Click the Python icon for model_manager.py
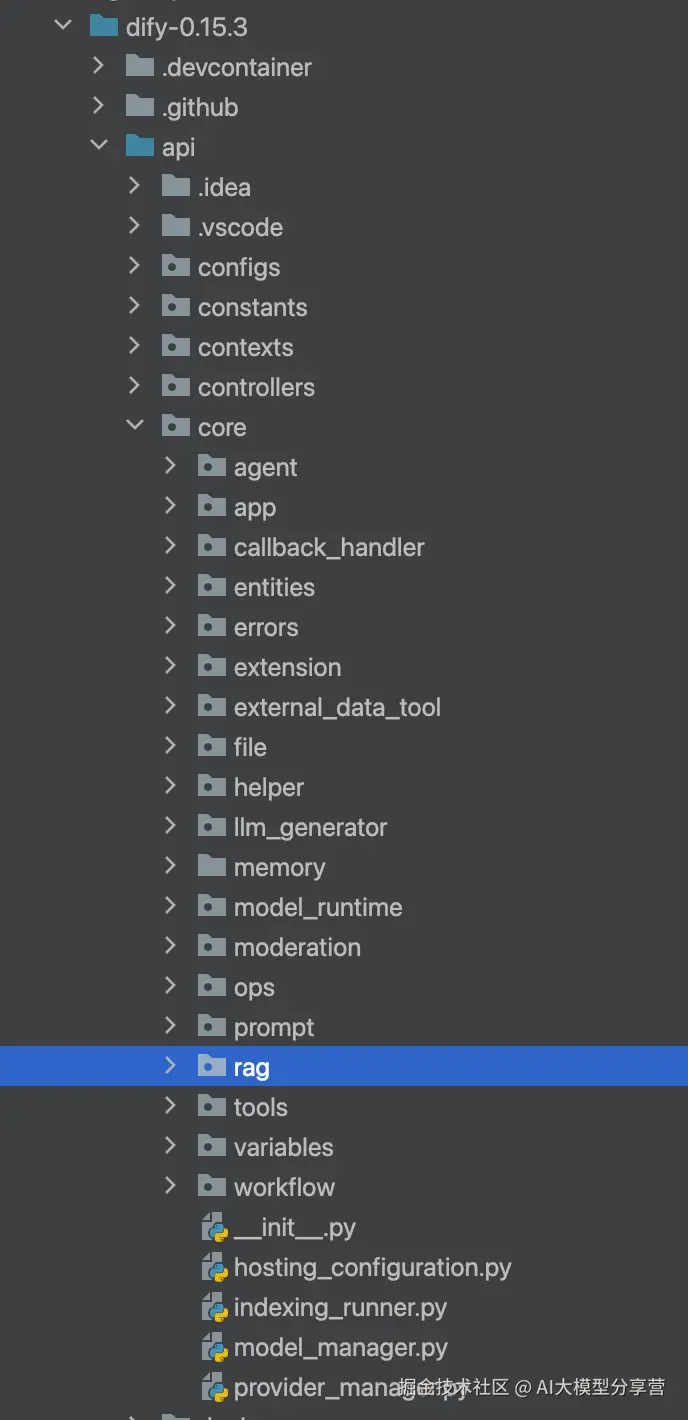The height and width of the screenshot is (1420, 688). coord(215,1348)
